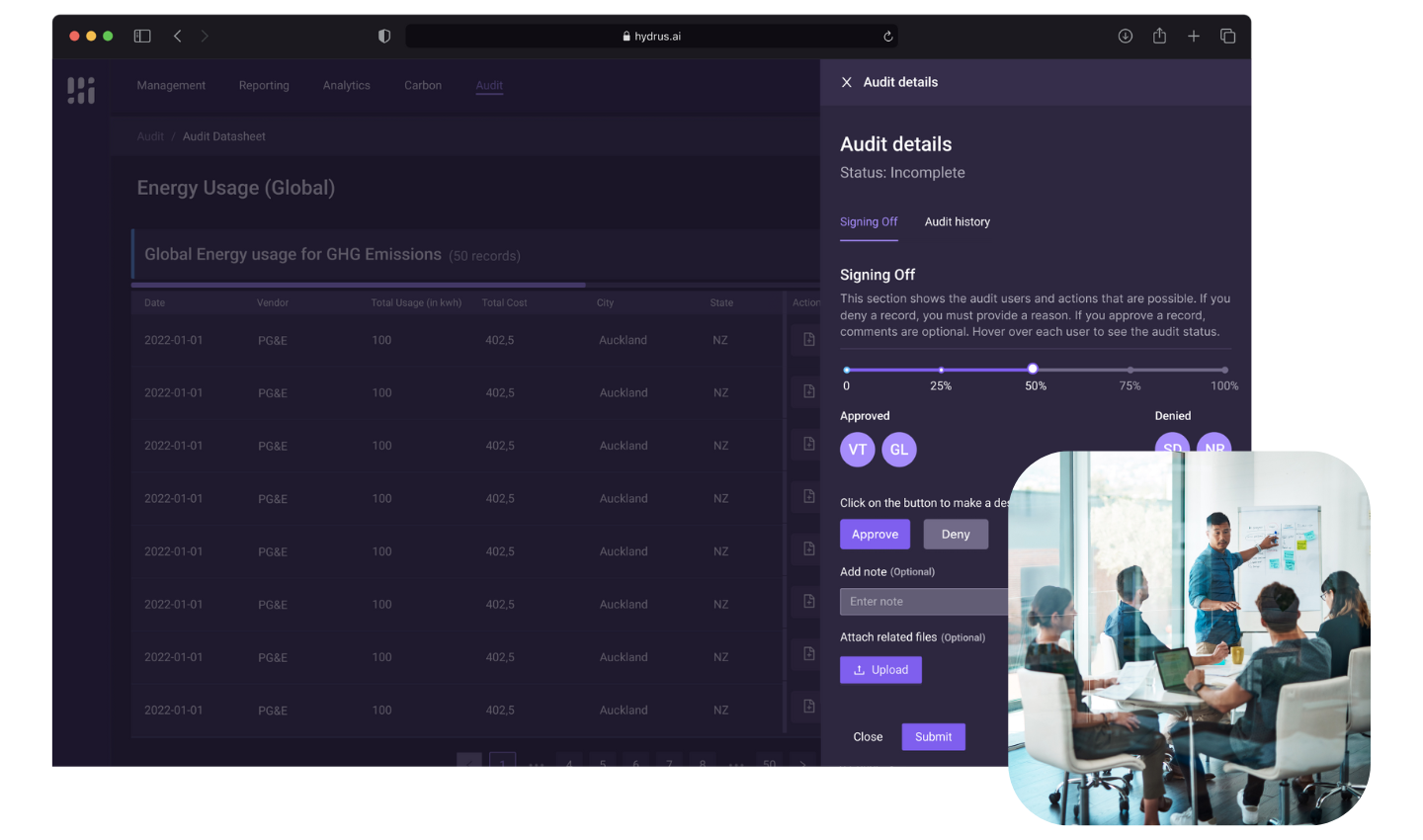Click the VT avatar under Approved
This screenshot has height=840, width=1423.
pyautogui.click(x=857, y=449)
